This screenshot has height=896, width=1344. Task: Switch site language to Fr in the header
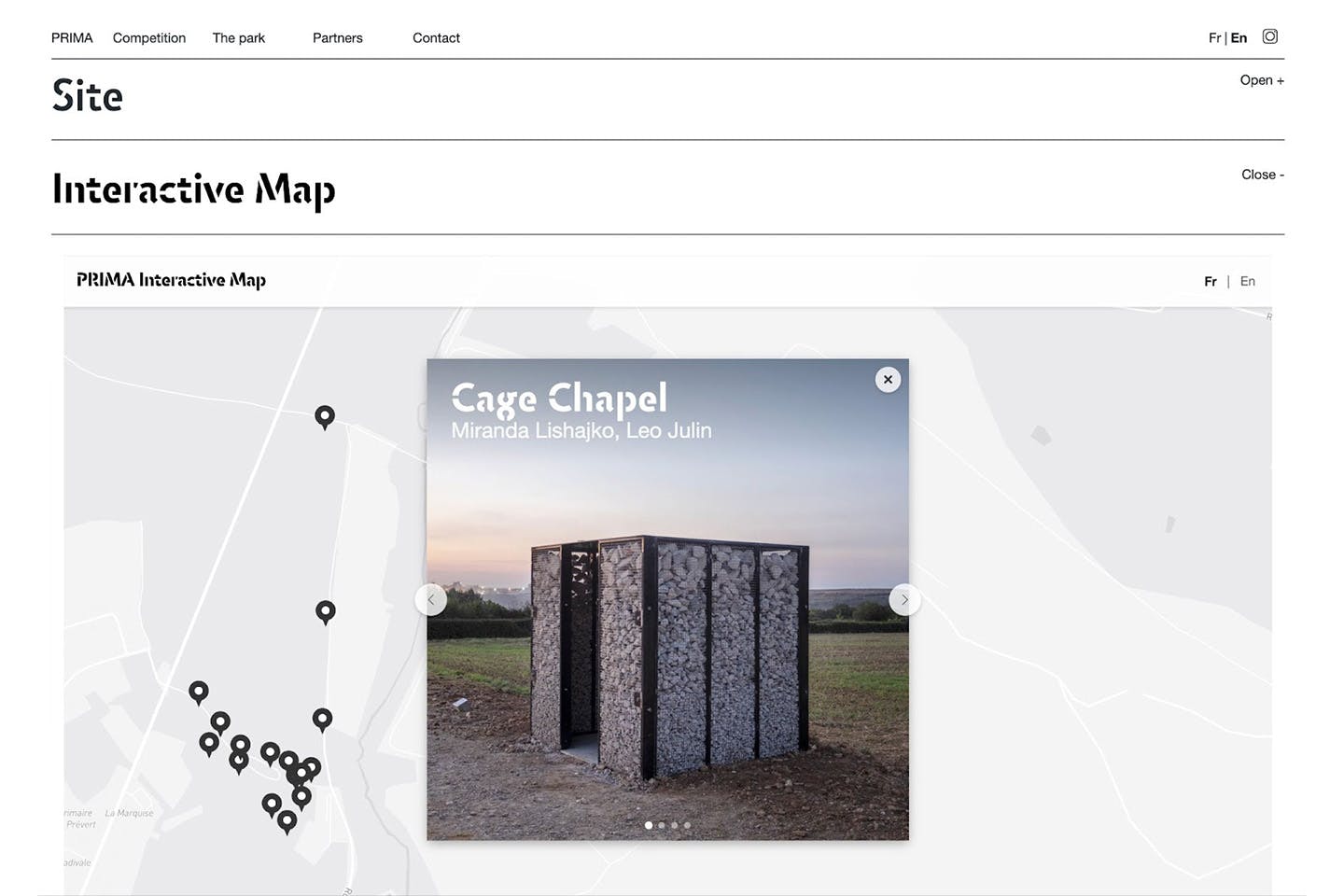(1214, 37)
